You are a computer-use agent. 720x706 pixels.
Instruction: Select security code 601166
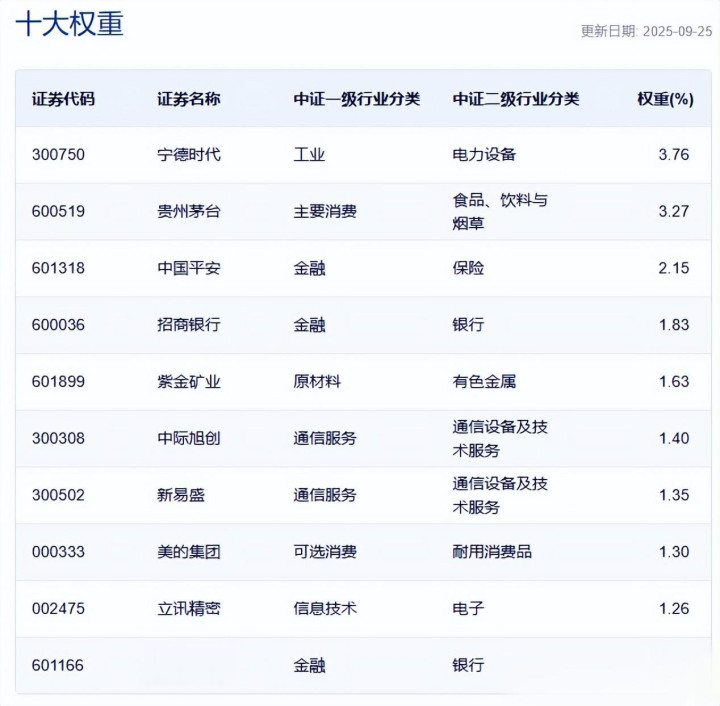pyautogui.click(x=58, y=666)
